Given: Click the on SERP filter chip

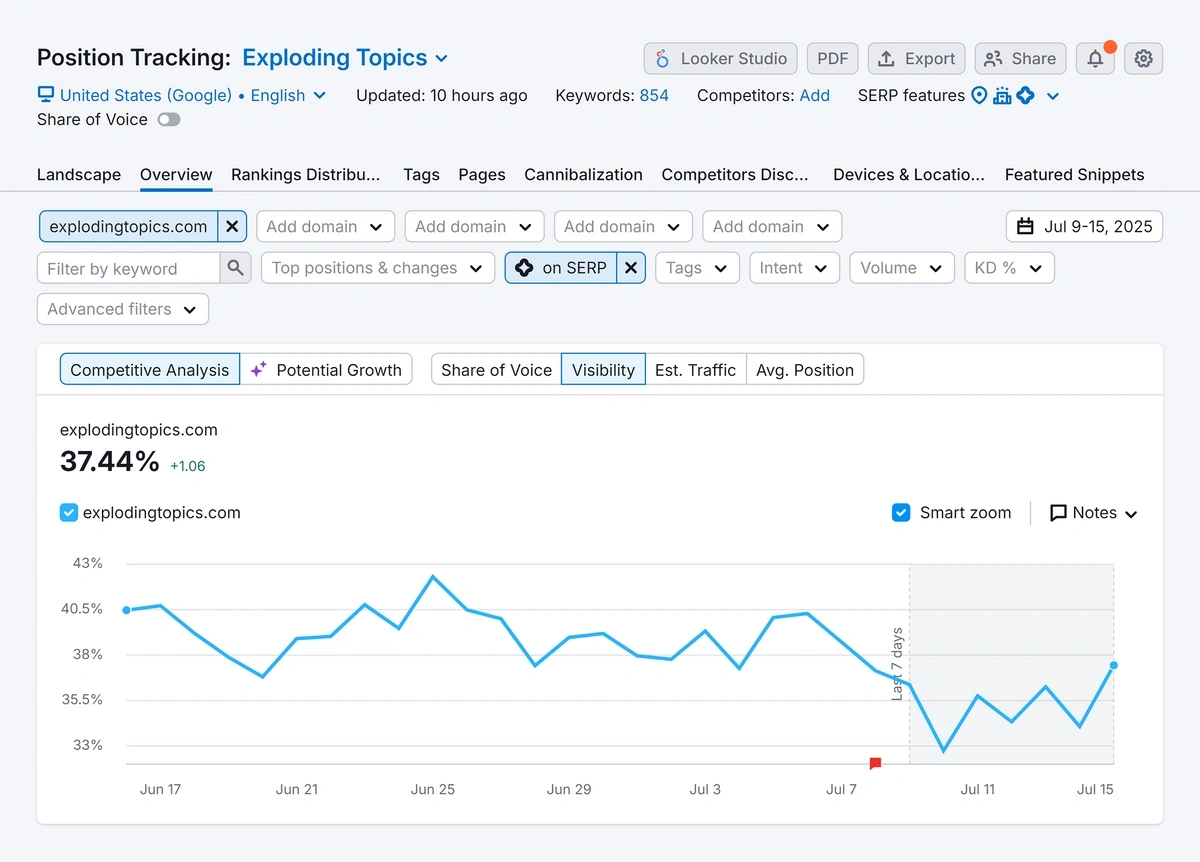Looking at the screenshot, I should 561,268.
